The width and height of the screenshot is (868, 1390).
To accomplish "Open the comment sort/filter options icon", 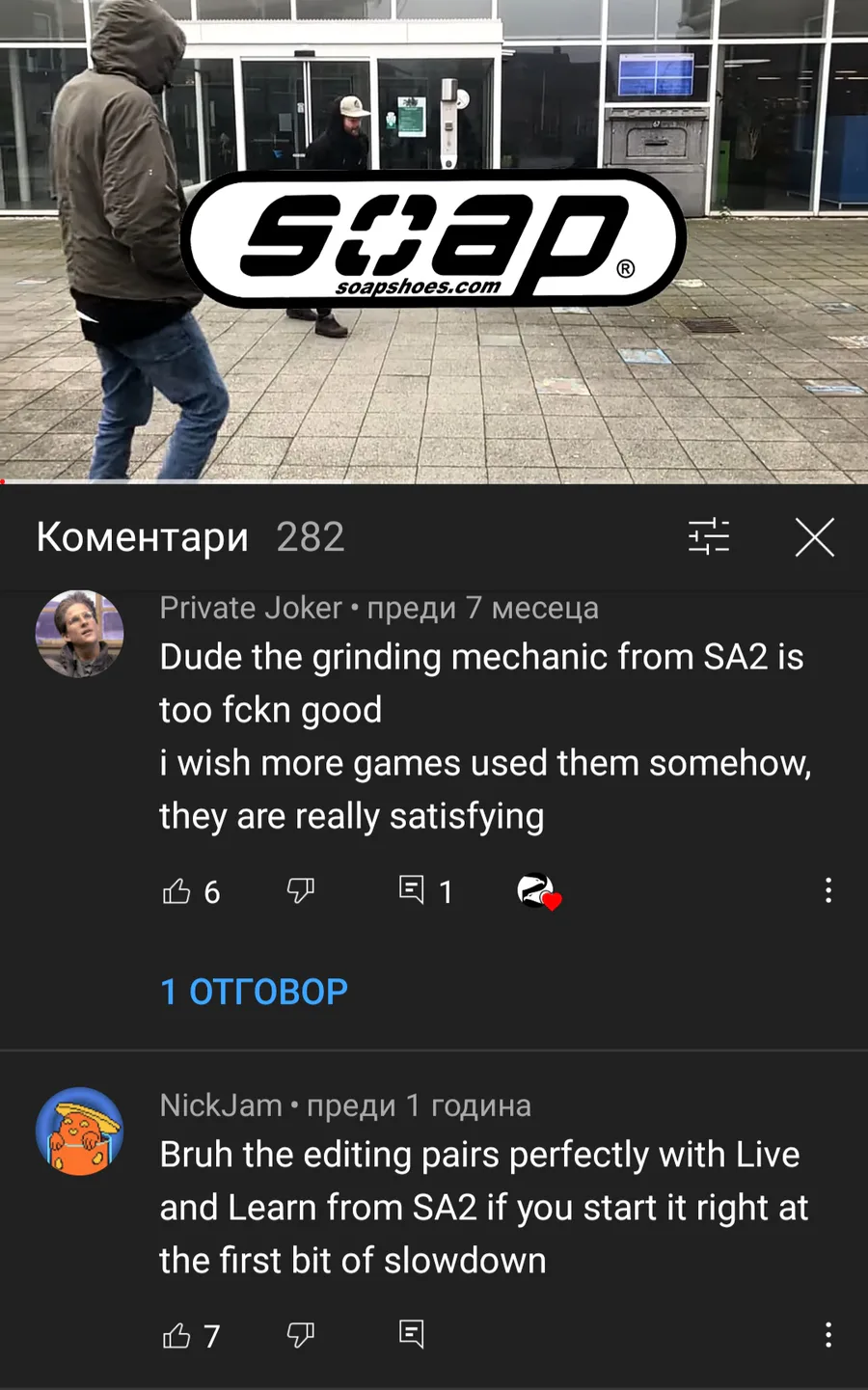I will click(709, 536).
